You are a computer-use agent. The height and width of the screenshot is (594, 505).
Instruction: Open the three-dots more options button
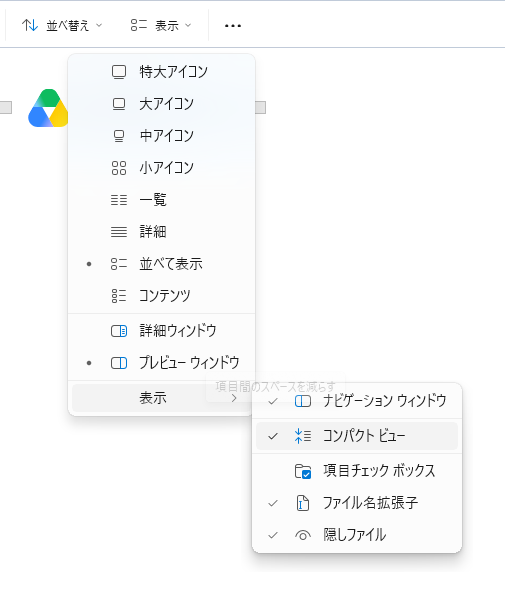point(233,26)
